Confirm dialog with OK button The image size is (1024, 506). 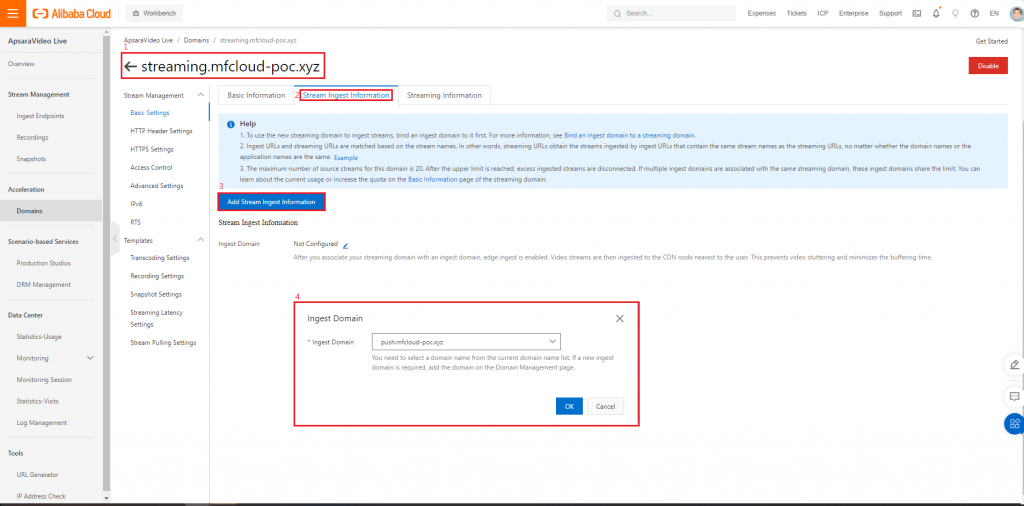coord(569,406)
